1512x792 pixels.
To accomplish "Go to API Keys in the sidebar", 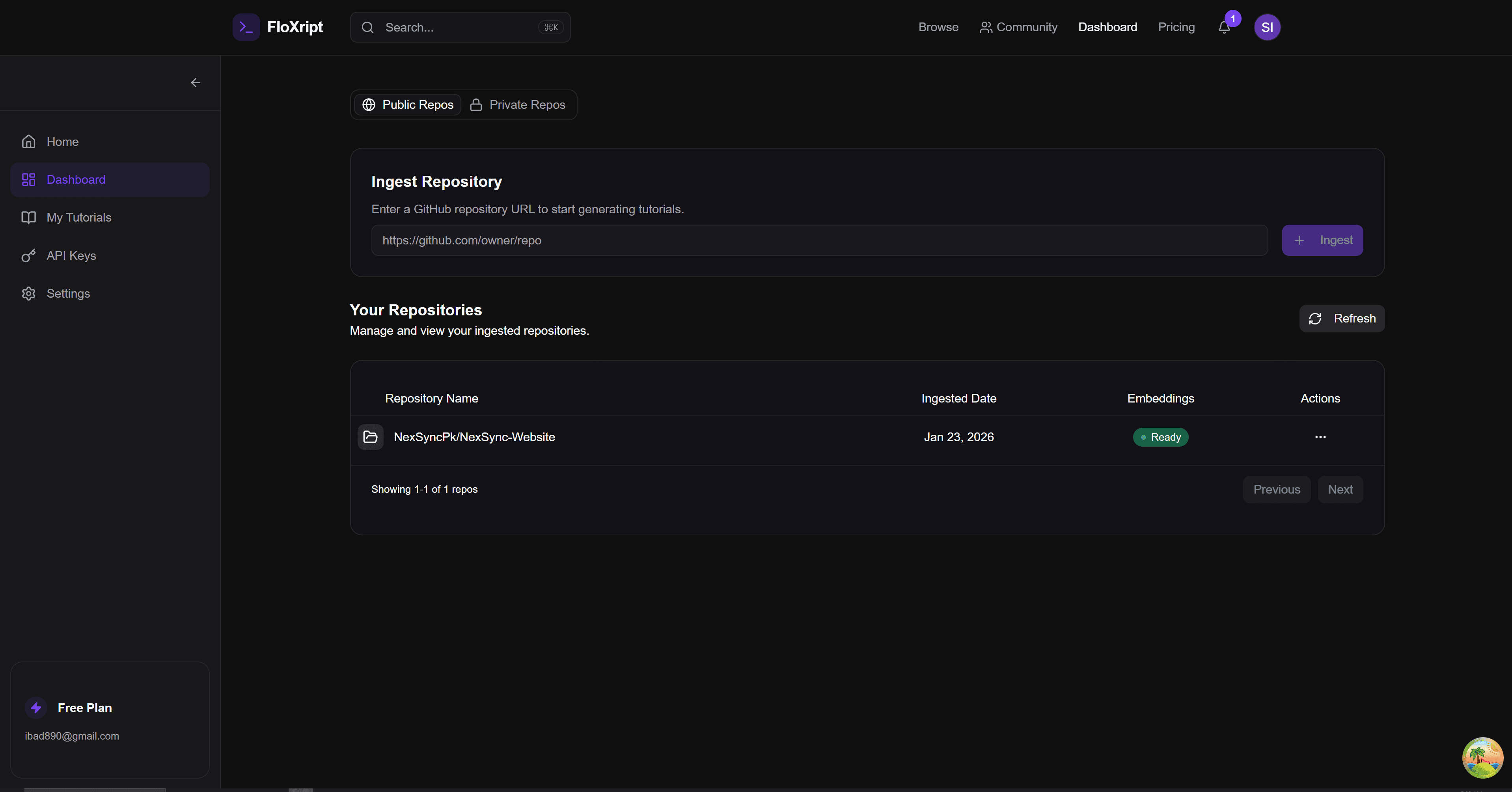I will point(71,255).
